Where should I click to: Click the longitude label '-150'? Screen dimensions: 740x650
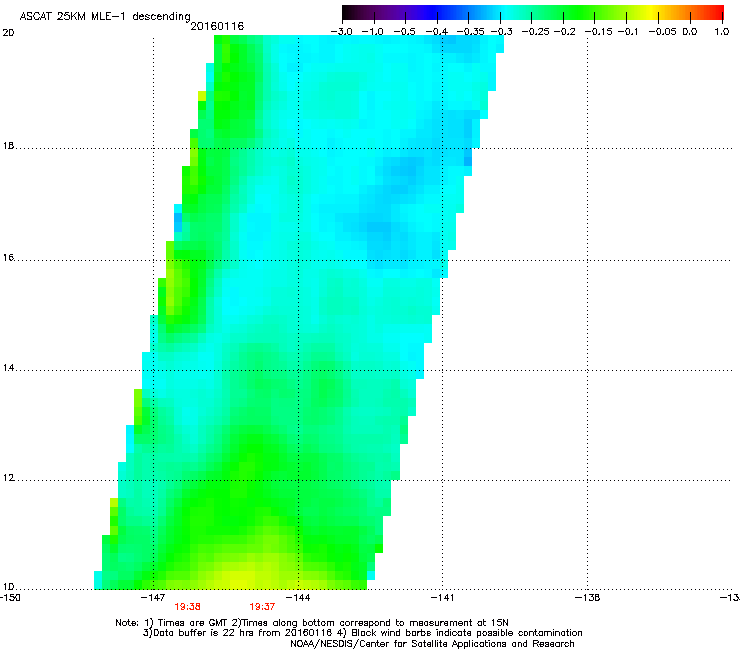pyautogui.click(x=10, y=598)
